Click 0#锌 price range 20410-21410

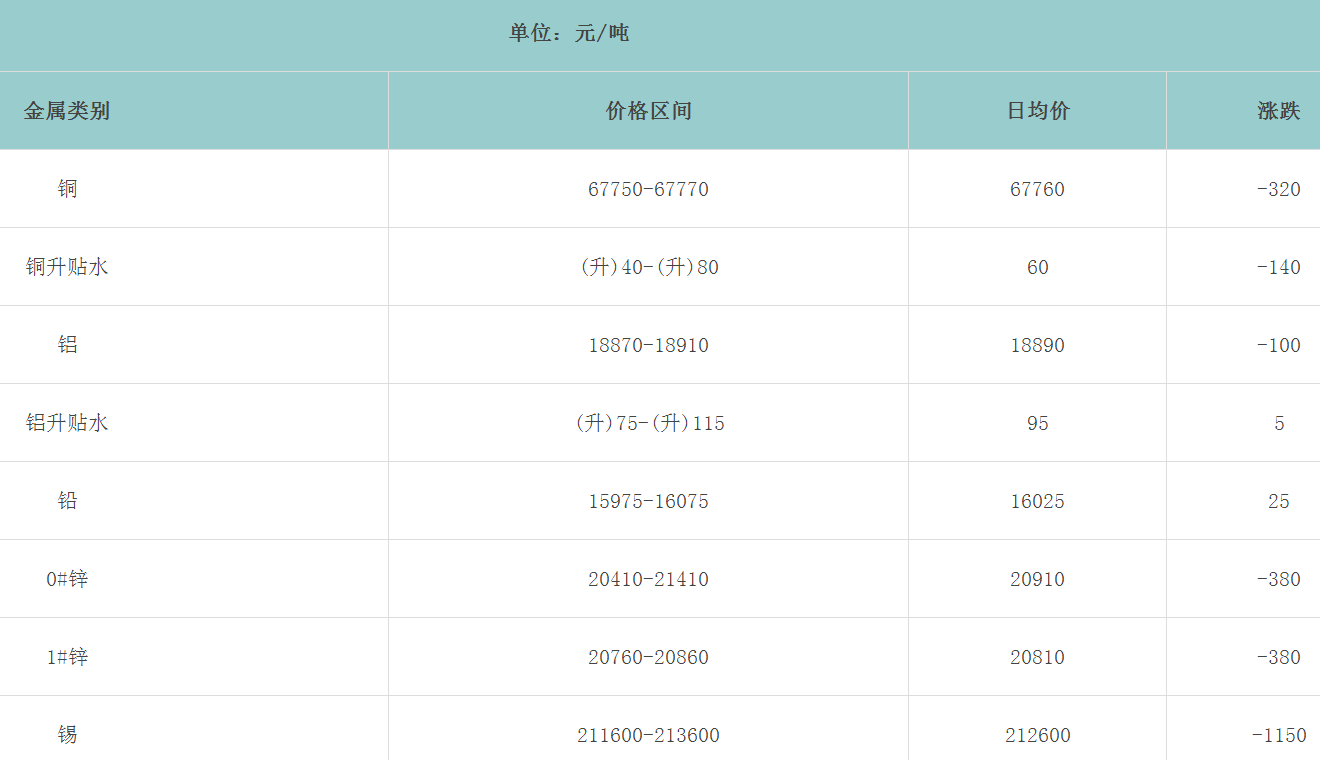(648, 579)
